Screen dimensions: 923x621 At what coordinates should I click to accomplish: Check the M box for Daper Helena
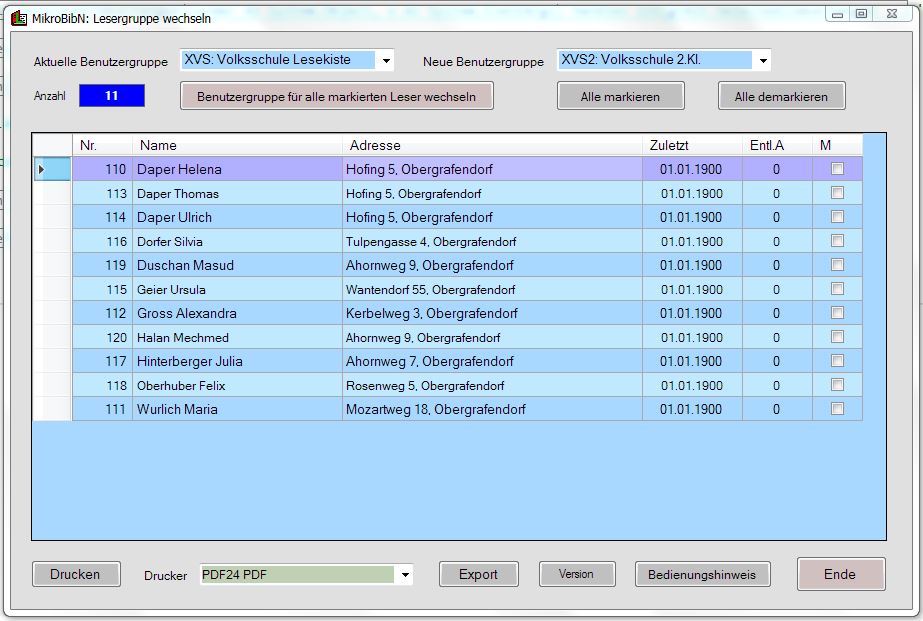837,169
